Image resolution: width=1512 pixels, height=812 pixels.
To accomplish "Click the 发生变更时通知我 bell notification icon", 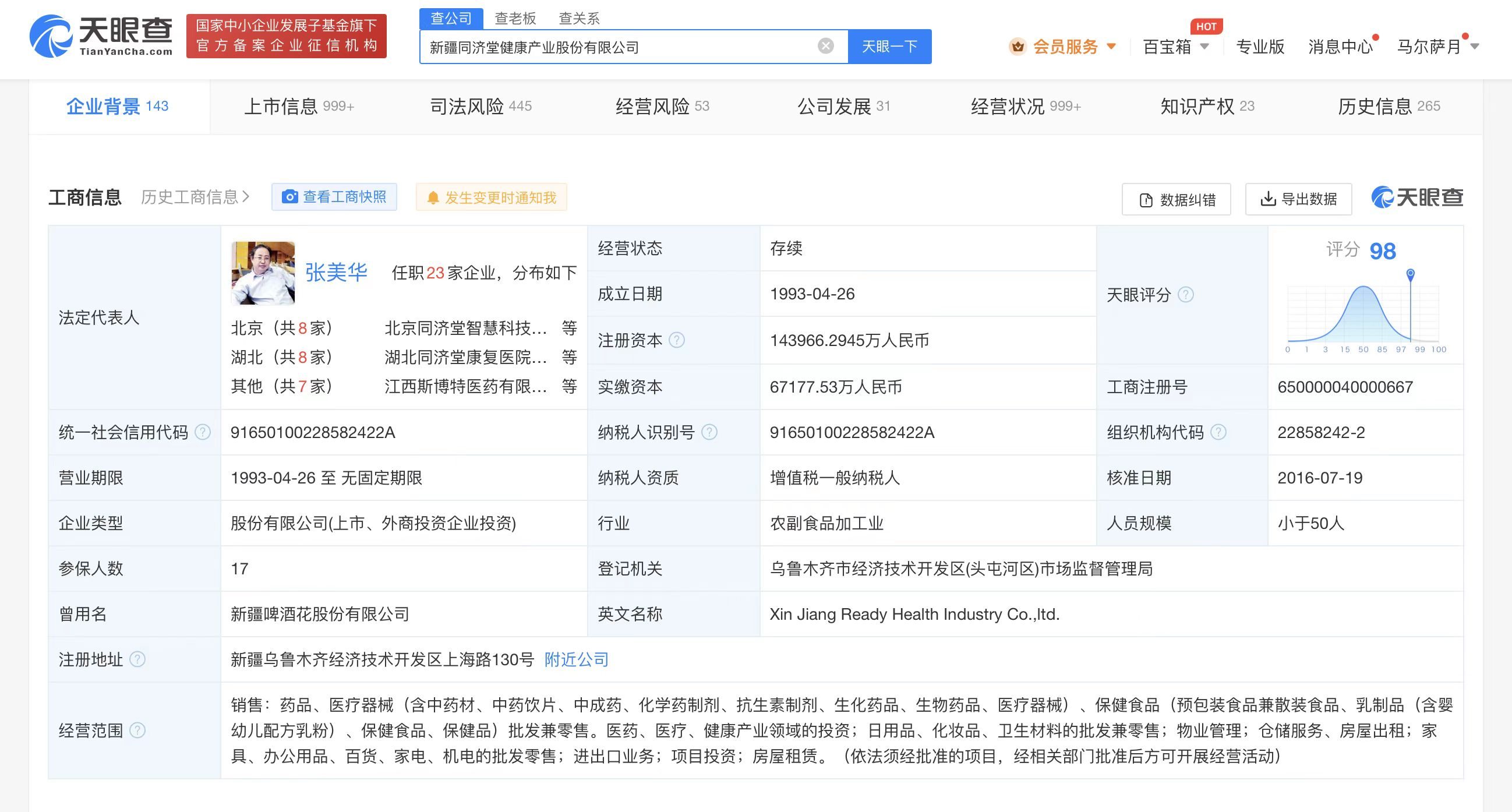I will [433, 197].
